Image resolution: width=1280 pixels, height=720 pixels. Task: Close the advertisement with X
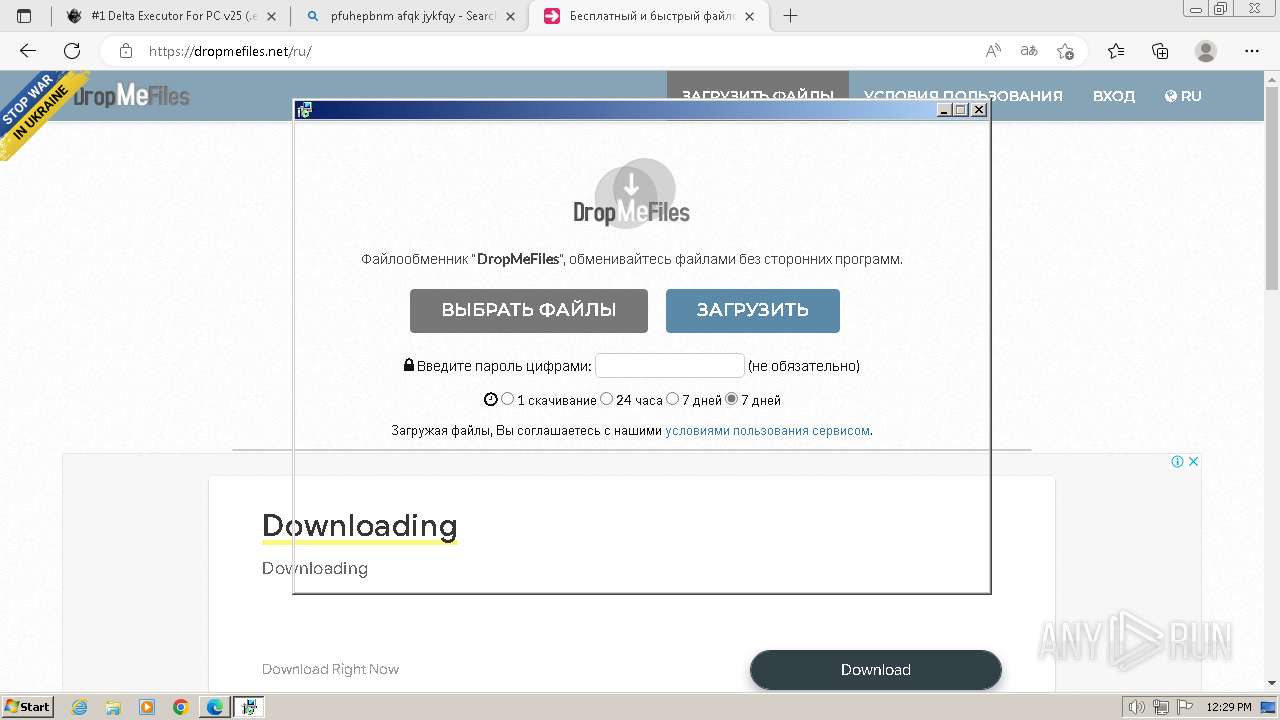point(1193,461)
